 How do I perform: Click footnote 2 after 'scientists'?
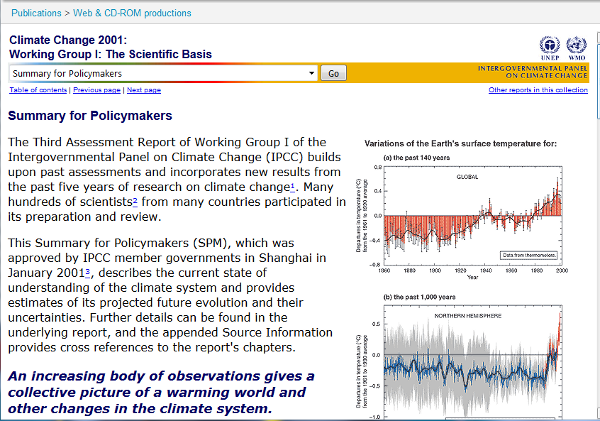coord(134,199)
